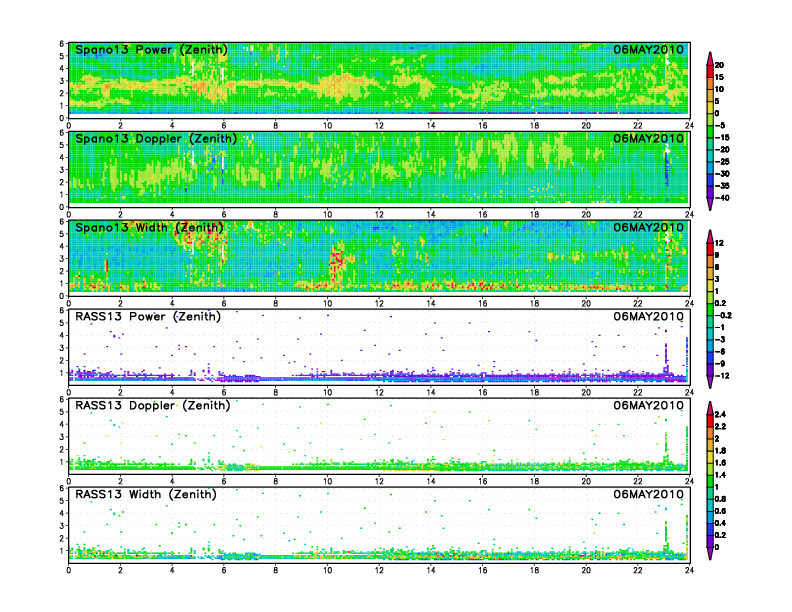
Task: Select the RASS13 Power scatter plot
Action: coord(379,347)
